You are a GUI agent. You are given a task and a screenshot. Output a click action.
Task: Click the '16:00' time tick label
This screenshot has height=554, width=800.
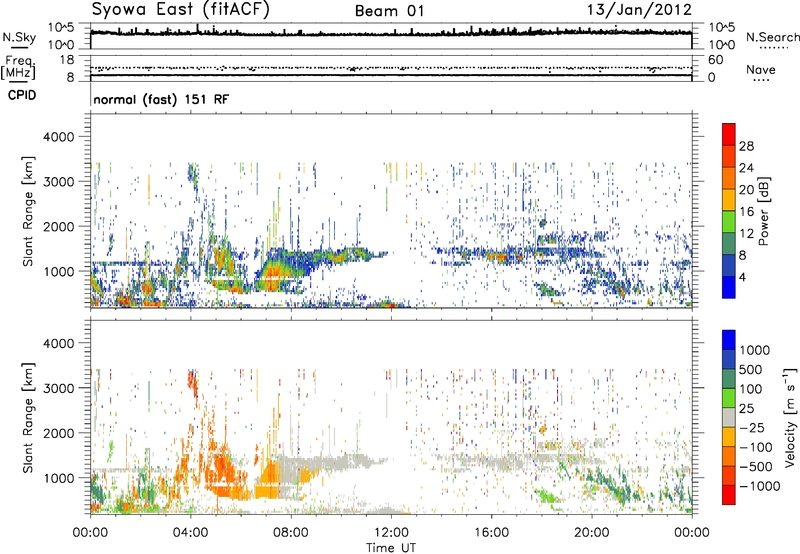pyautogui.click(x=491, y=533)
